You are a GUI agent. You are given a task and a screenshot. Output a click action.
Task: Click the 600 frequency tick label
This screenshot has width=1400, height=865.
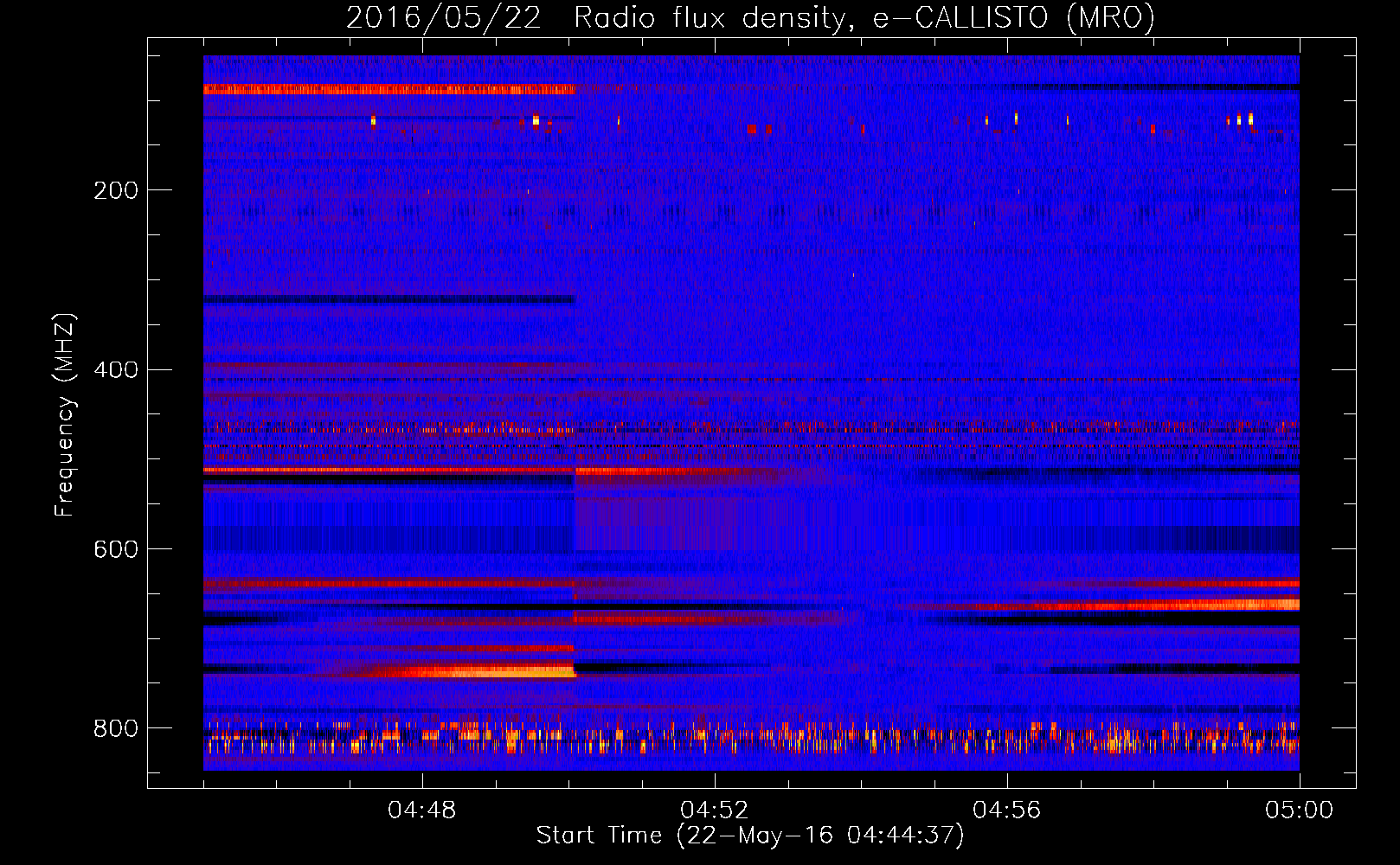(116, 549)
